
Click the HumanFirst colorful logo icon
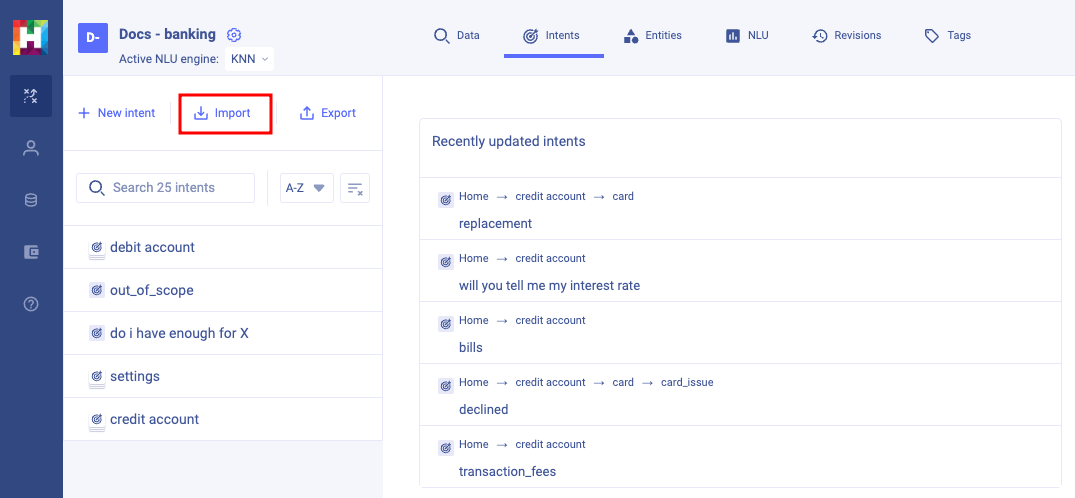[x=31, y=36]
